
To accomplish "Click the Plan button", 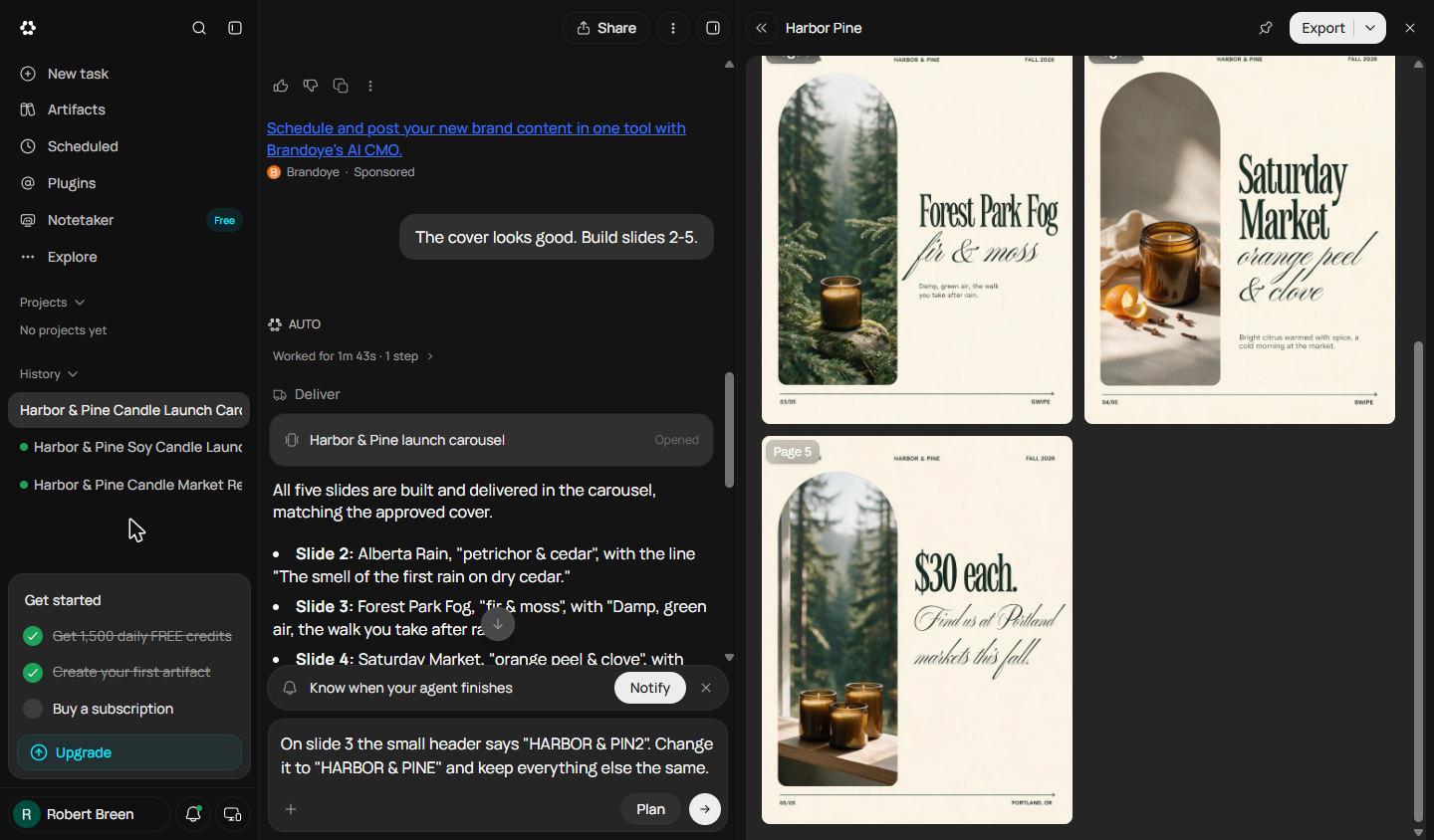I will [x=650, y=809].
